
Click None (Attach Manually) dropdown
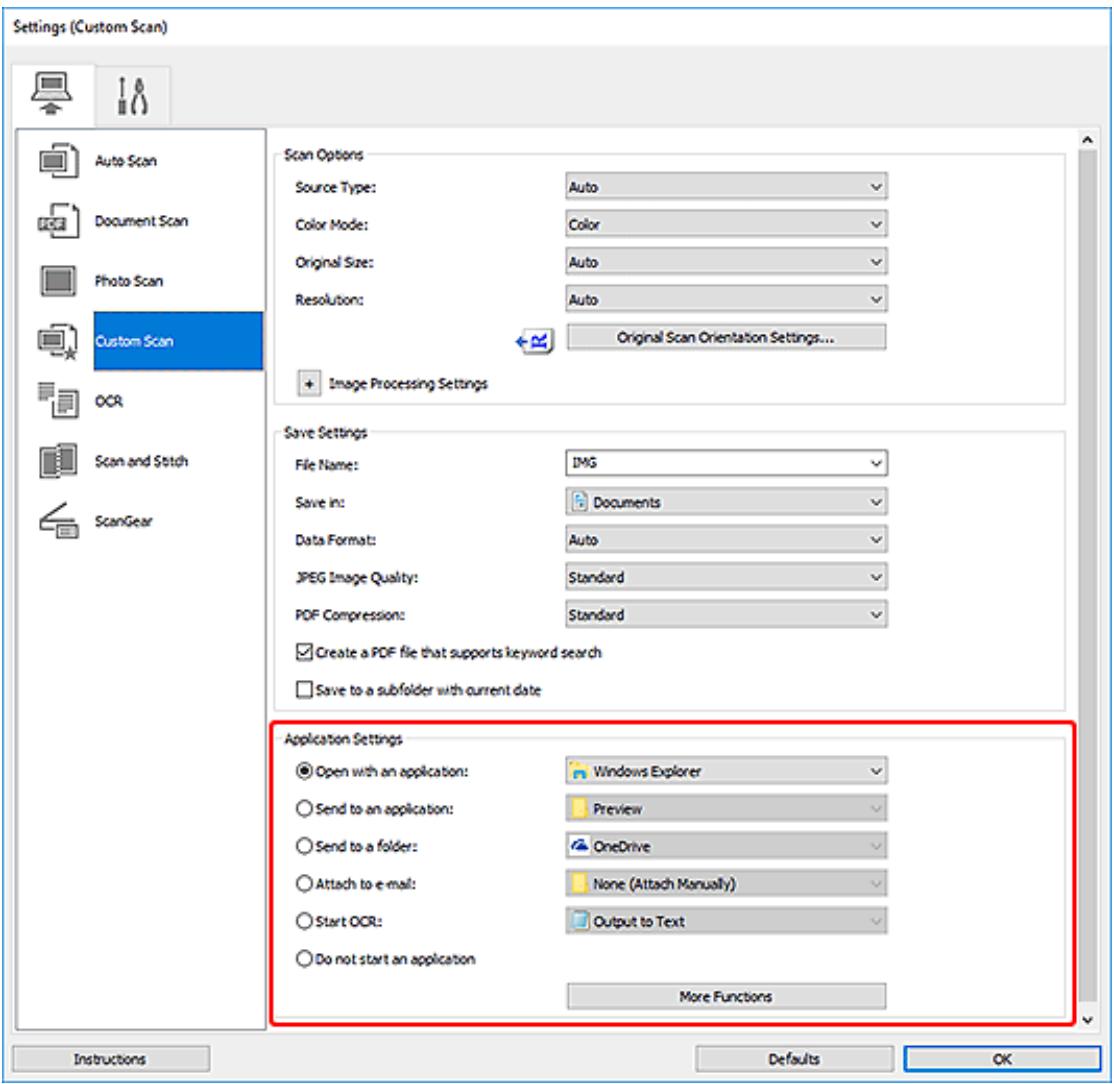[x=726, y=884]
